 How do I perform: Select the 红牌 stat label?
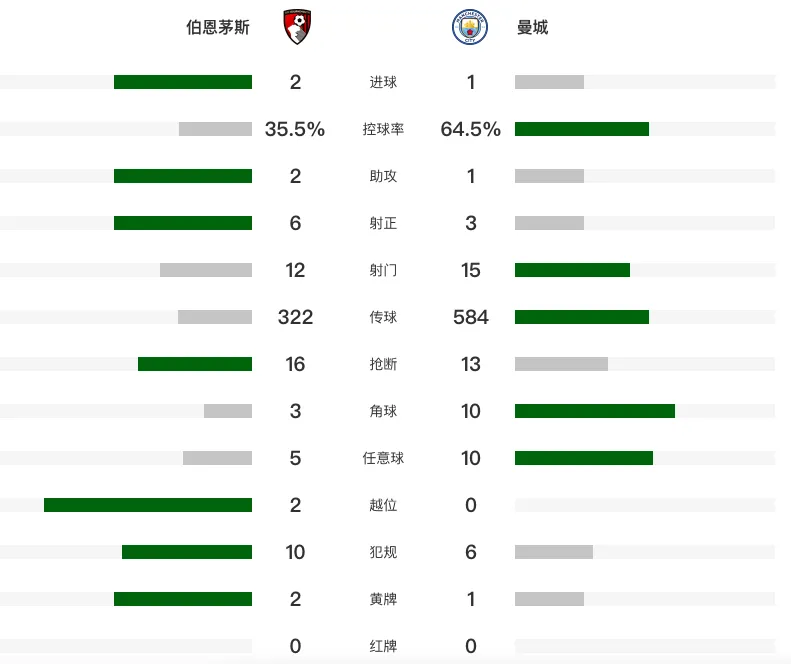coord(383,646)
